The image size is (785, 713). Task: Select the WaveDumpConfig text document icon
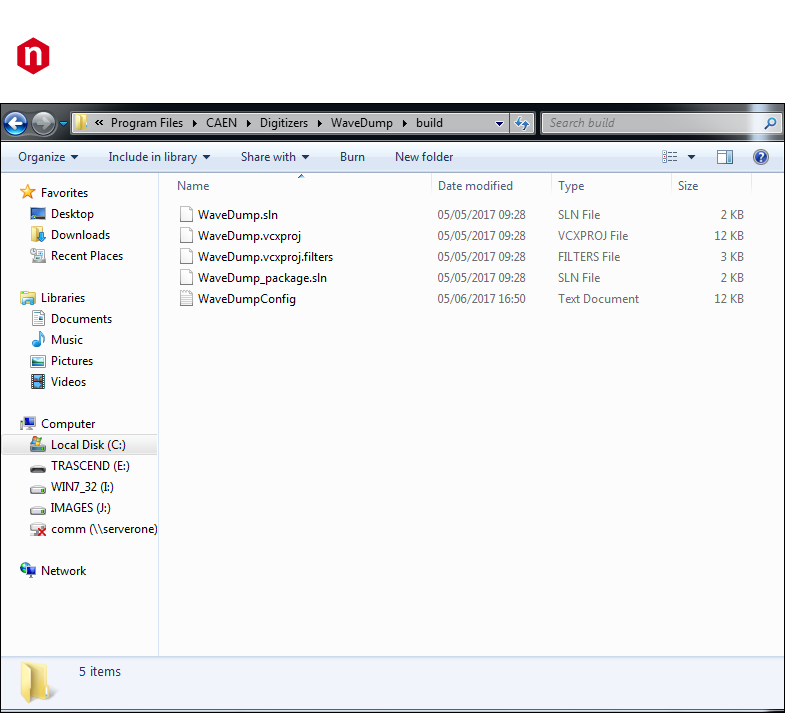(x=186, y=298)
